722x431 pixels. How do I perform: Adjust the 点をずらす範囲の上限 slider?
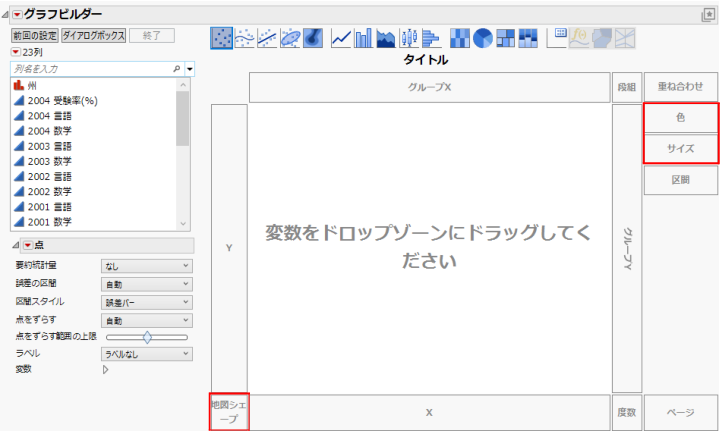[147, 337]
